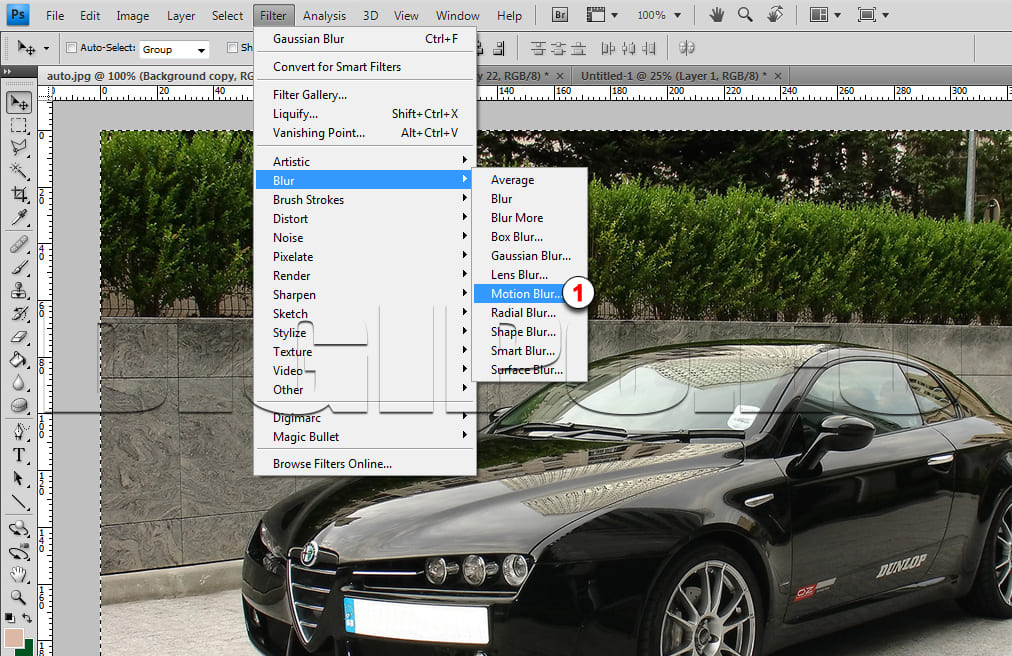Open the Analysis menu

[x=324, y=15]
